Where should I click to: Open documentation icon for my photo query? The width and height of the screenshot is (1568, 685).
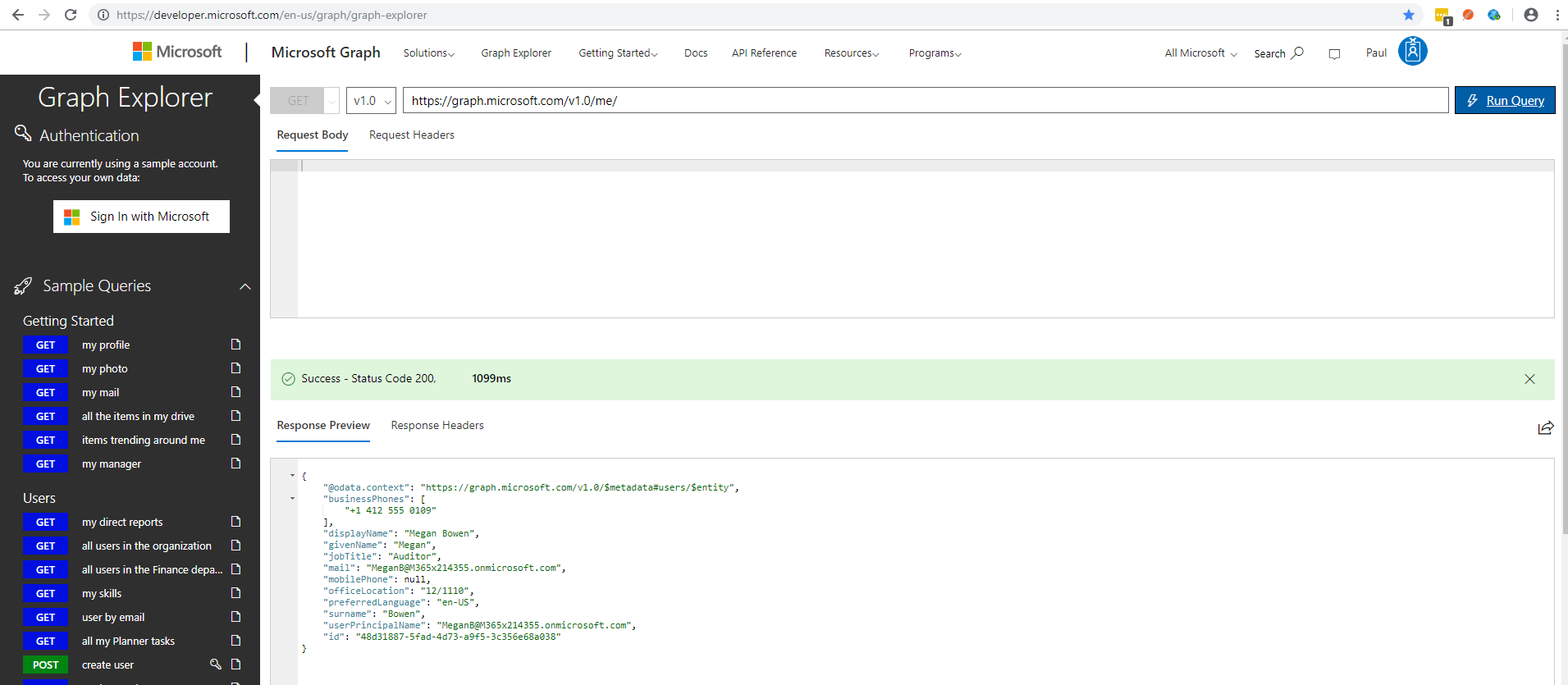[235, 368]
